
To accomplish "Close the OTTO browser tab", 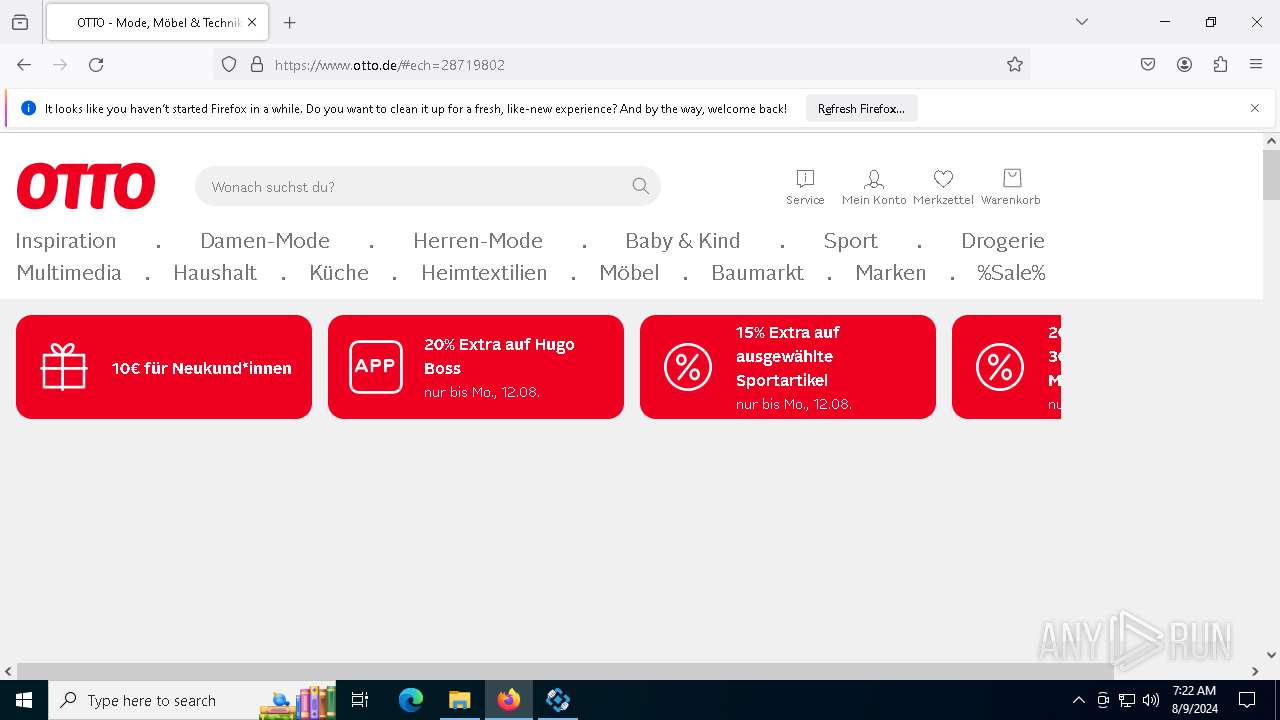I will click(252, 22).
